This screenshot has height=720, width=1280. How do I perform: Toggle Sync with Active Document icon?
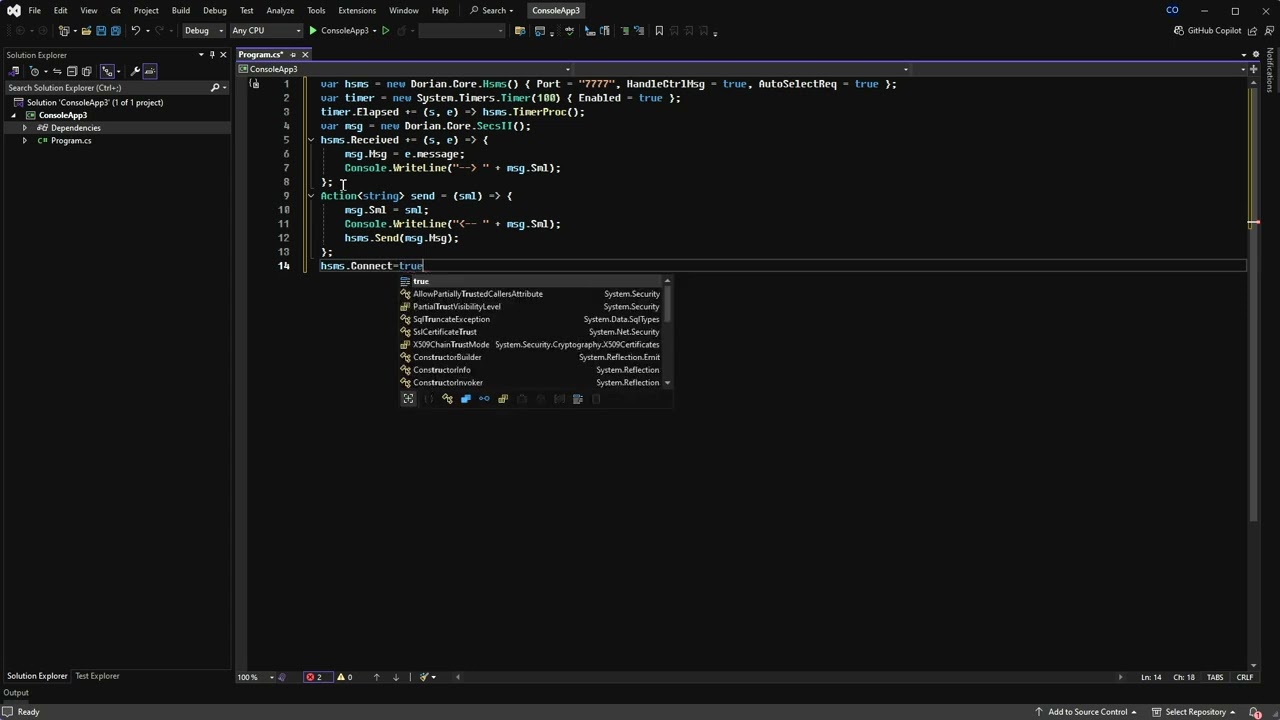[x=56, y=71]
